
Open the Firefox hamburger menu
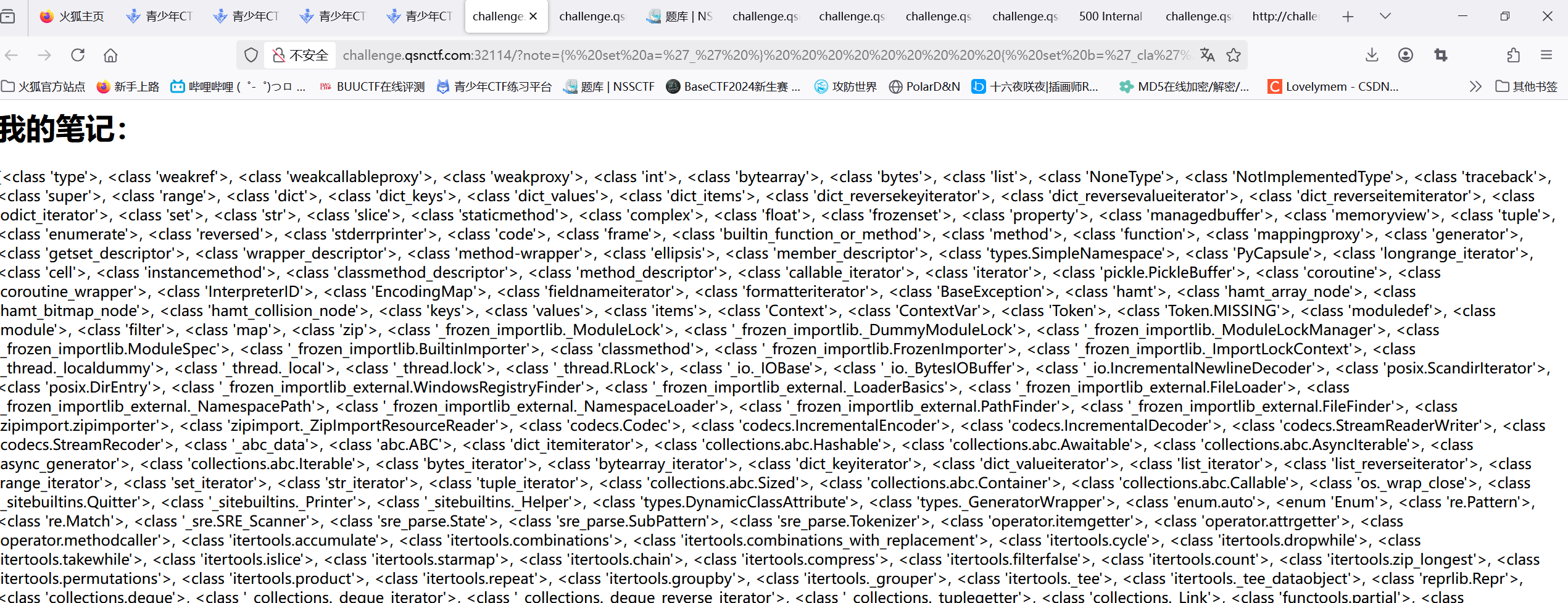pyautogui.click(x=1546, y=56)
